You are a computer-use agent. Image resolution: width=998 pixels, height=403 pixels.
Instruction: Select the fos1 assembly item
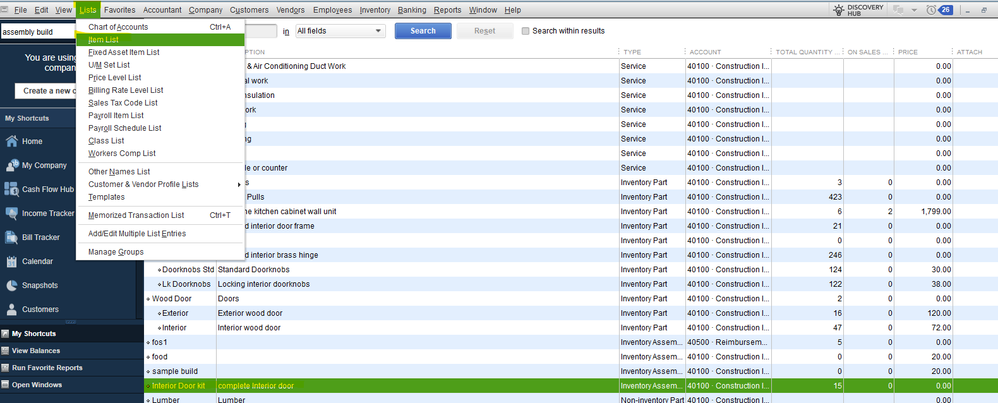click(159, 343)
